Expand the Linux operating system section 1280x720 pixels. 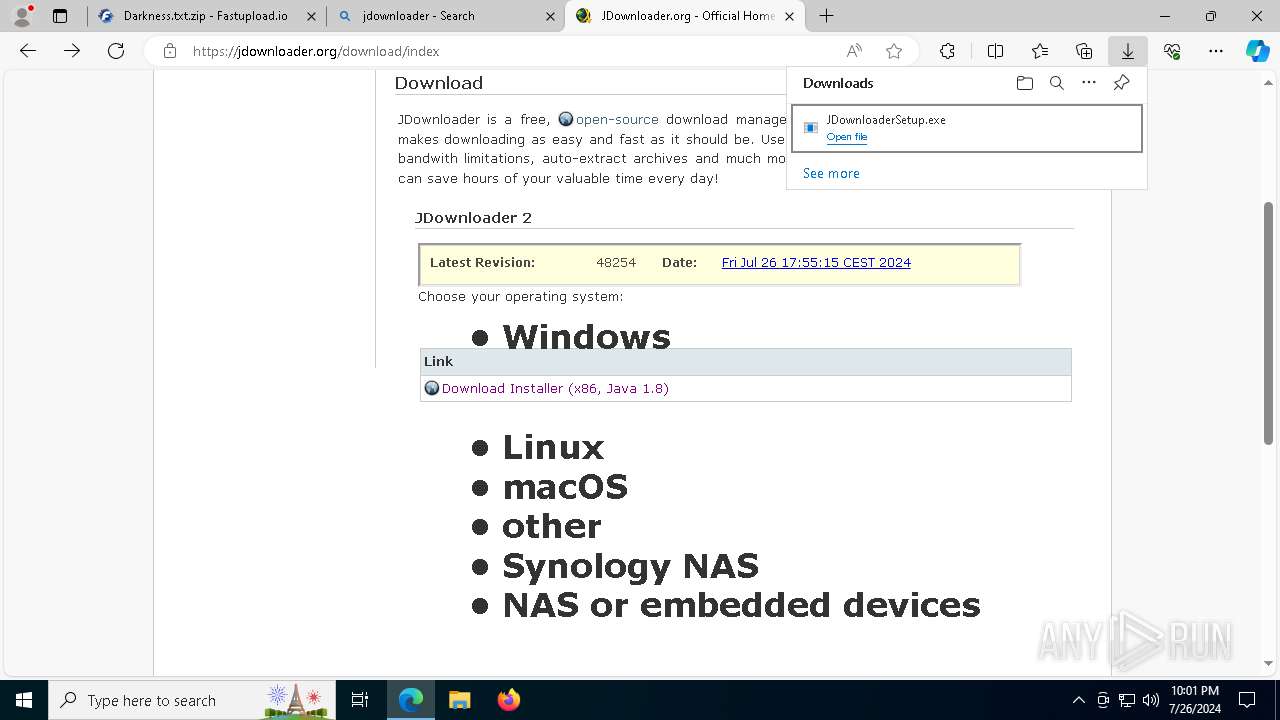[x=553, y=447]
